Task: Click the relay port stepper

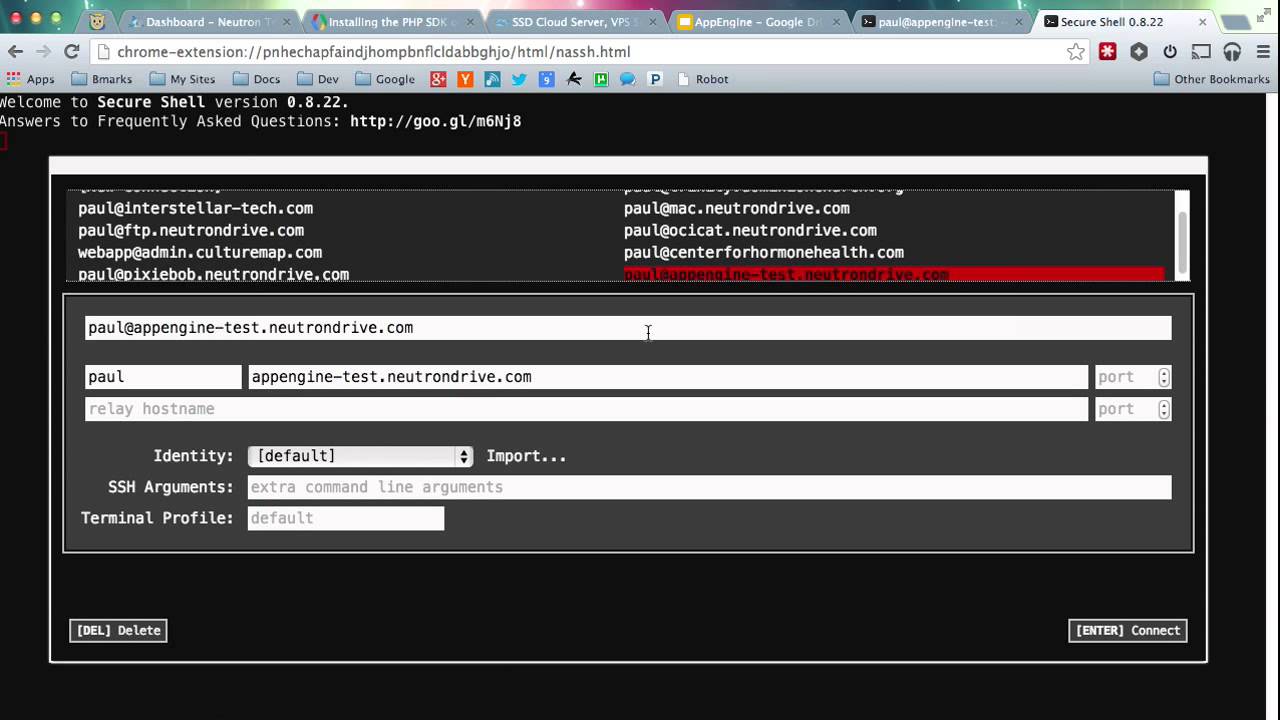Action: point(1164,409)
